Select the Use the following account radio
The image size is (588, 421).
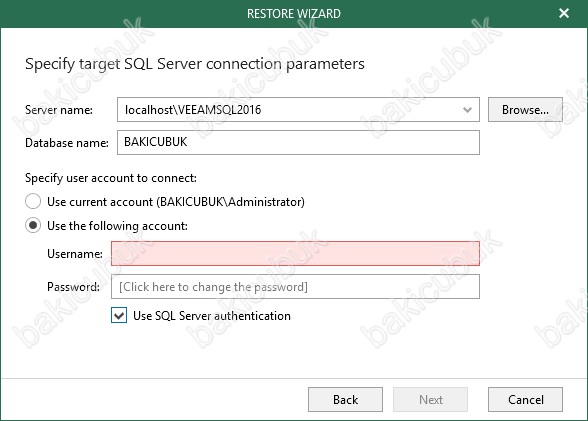point(33,225)
